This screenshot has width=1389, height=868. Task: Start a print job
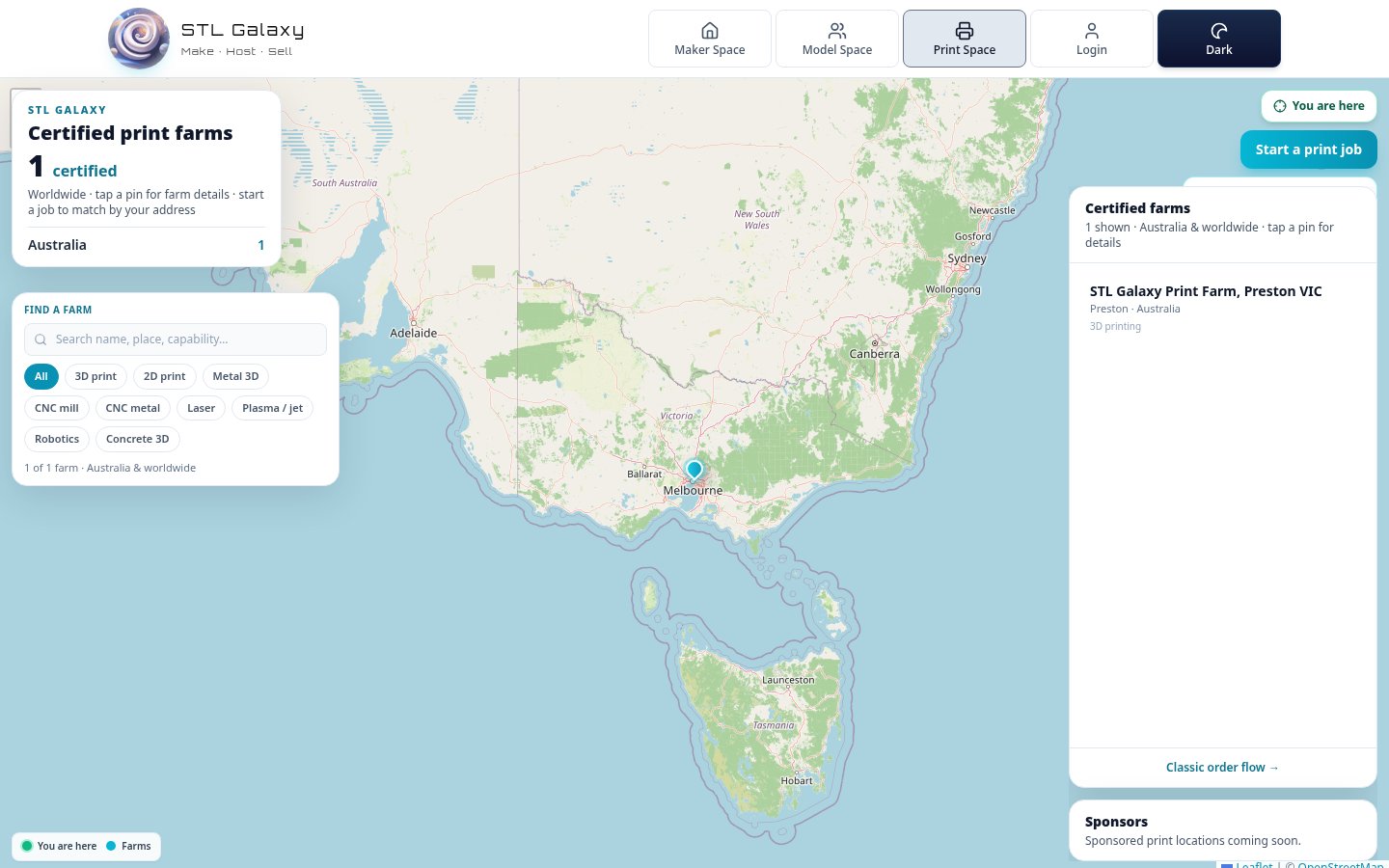point(1308,149)
